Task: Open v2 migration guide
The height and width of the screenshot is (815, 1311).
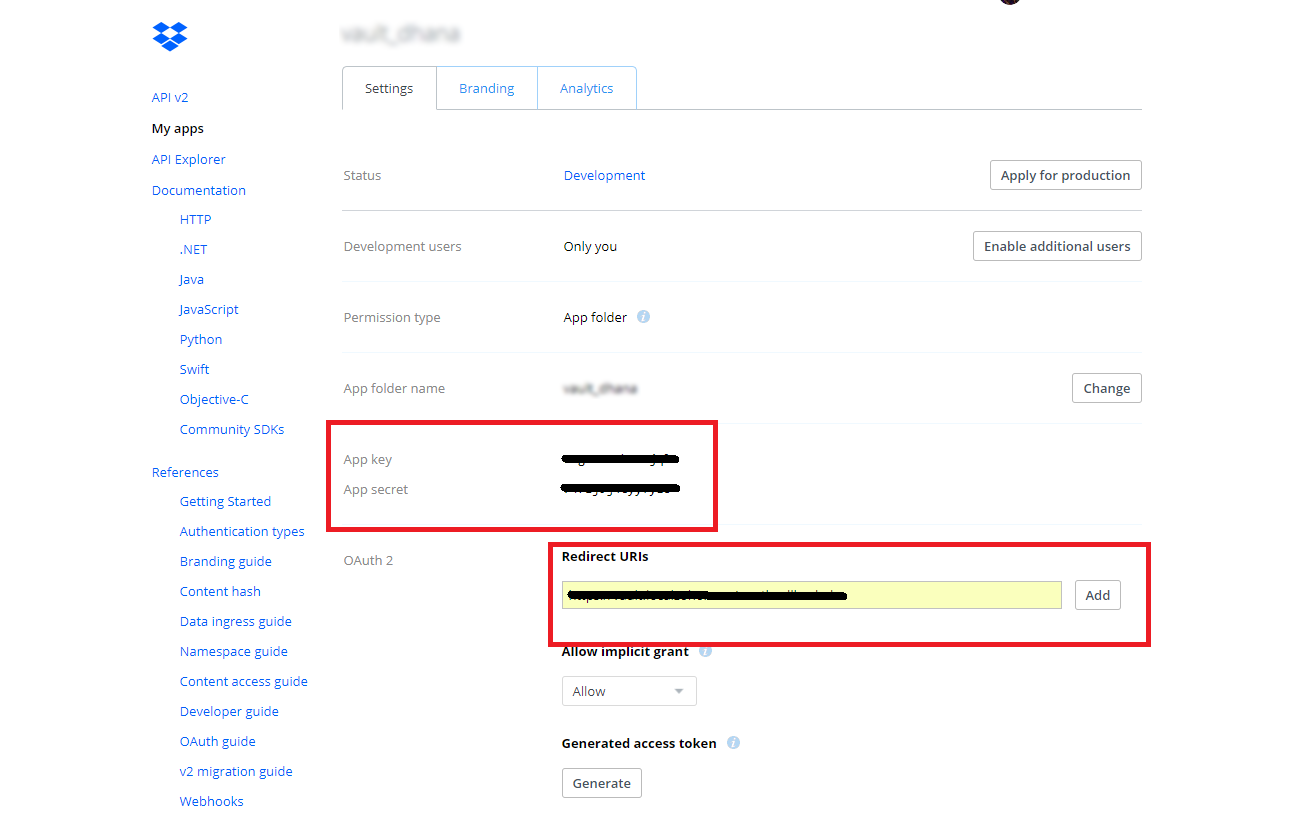Action: [236, 771]
